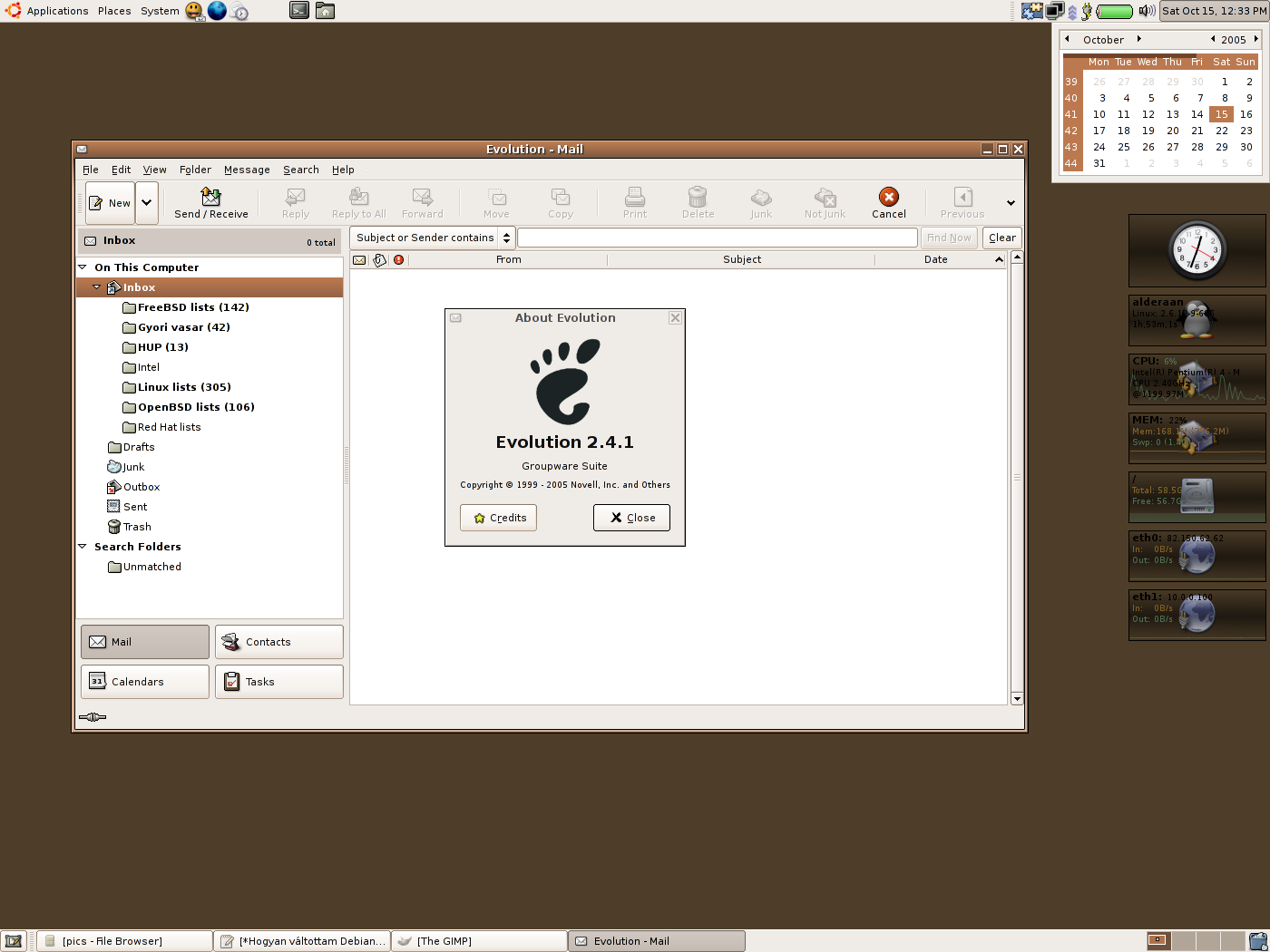Select the OpenBSD lists (106) folder

(x=196, y=407)
